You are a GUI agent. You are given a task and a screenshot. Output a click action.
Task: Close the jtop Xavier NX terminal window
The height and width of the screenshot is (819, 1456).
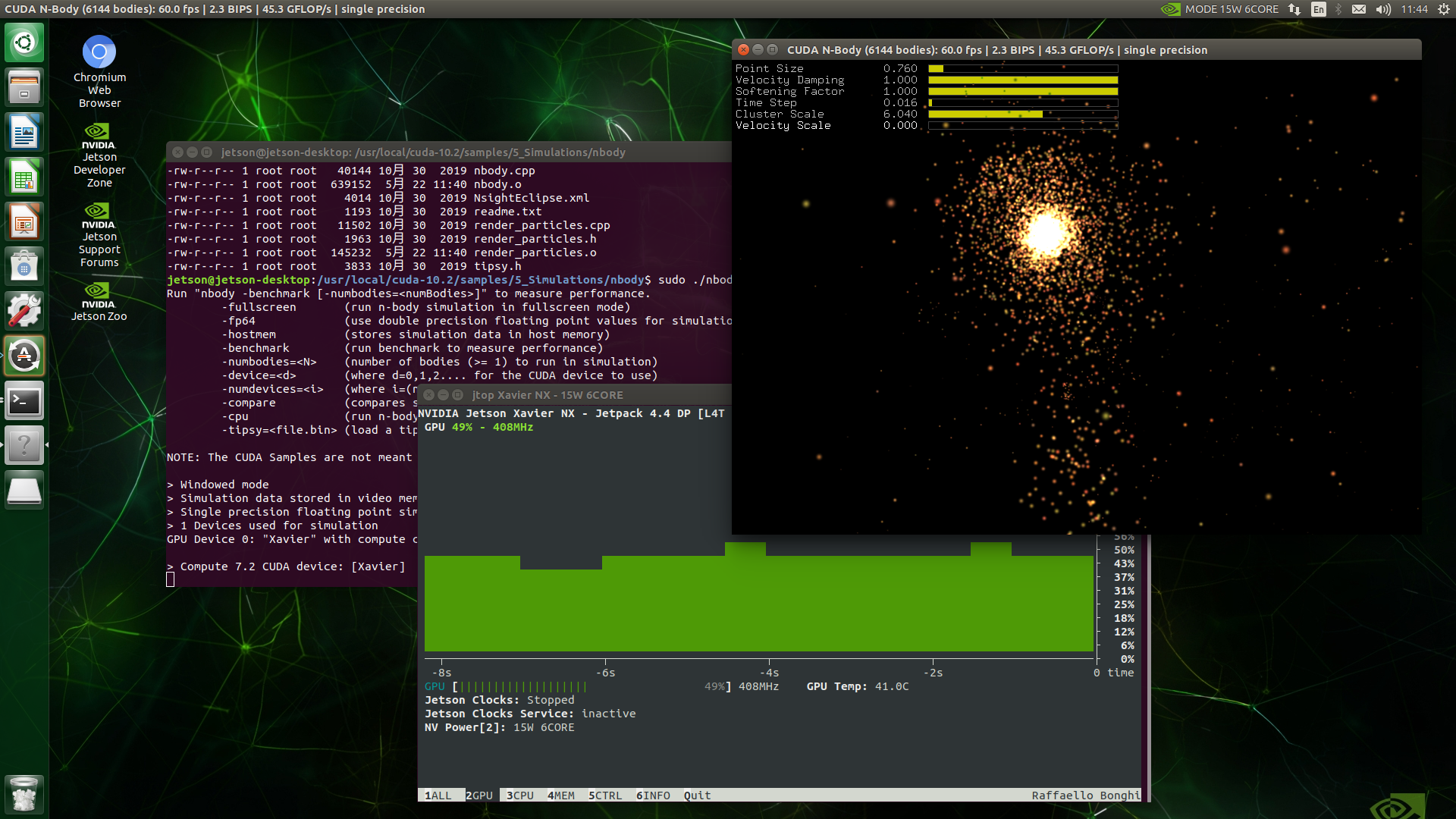pyautogui.click(x=428, y=395)
